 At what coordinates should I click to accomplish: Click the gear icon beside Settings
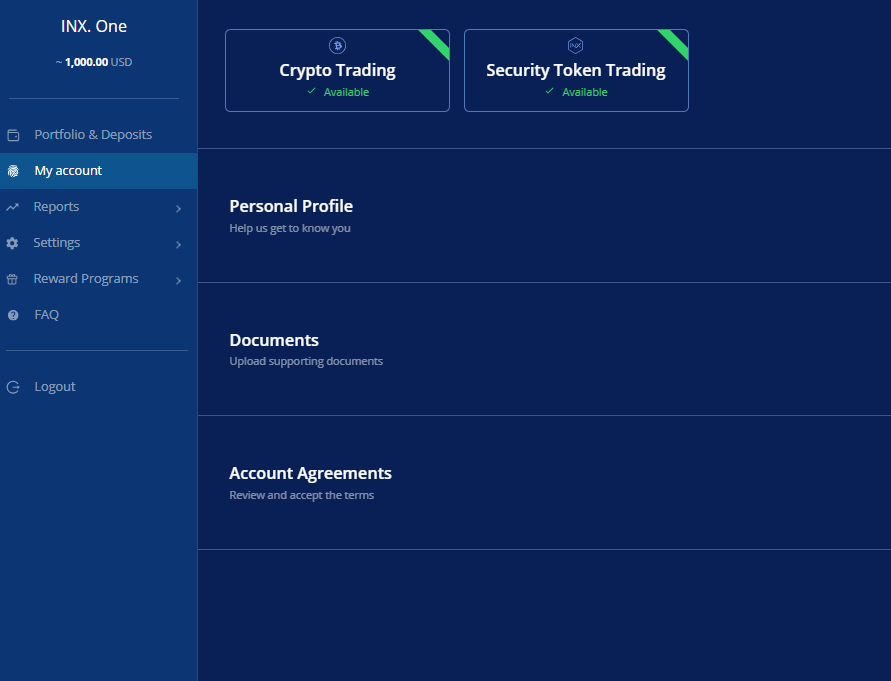[x=13, y=243]
